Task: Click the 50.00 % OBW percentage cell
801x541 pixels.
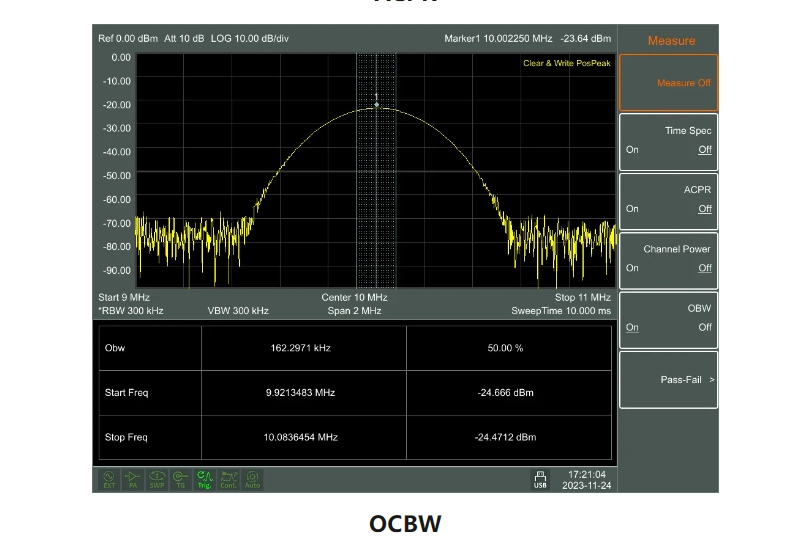Action: (x=505, y=348)
